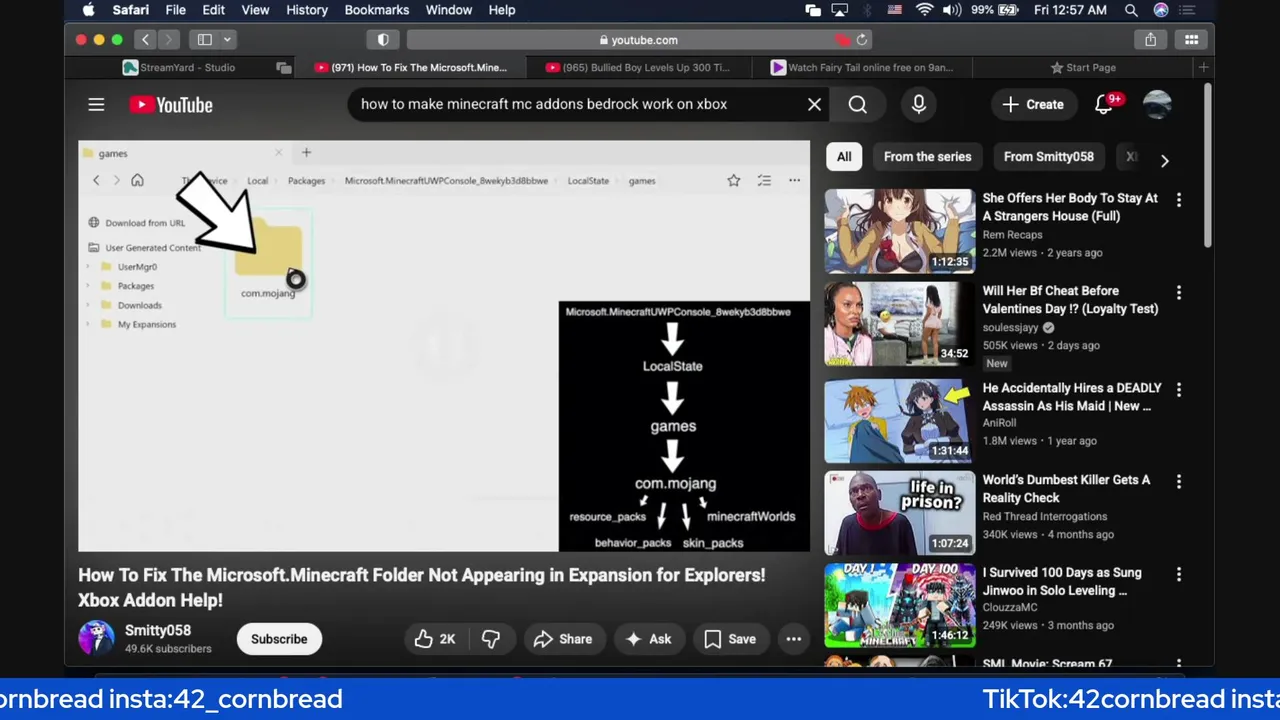Viewport: 1280px width, 720px height.
Task: Start voice search with the microphone
Action: click(x=918, y=104)
